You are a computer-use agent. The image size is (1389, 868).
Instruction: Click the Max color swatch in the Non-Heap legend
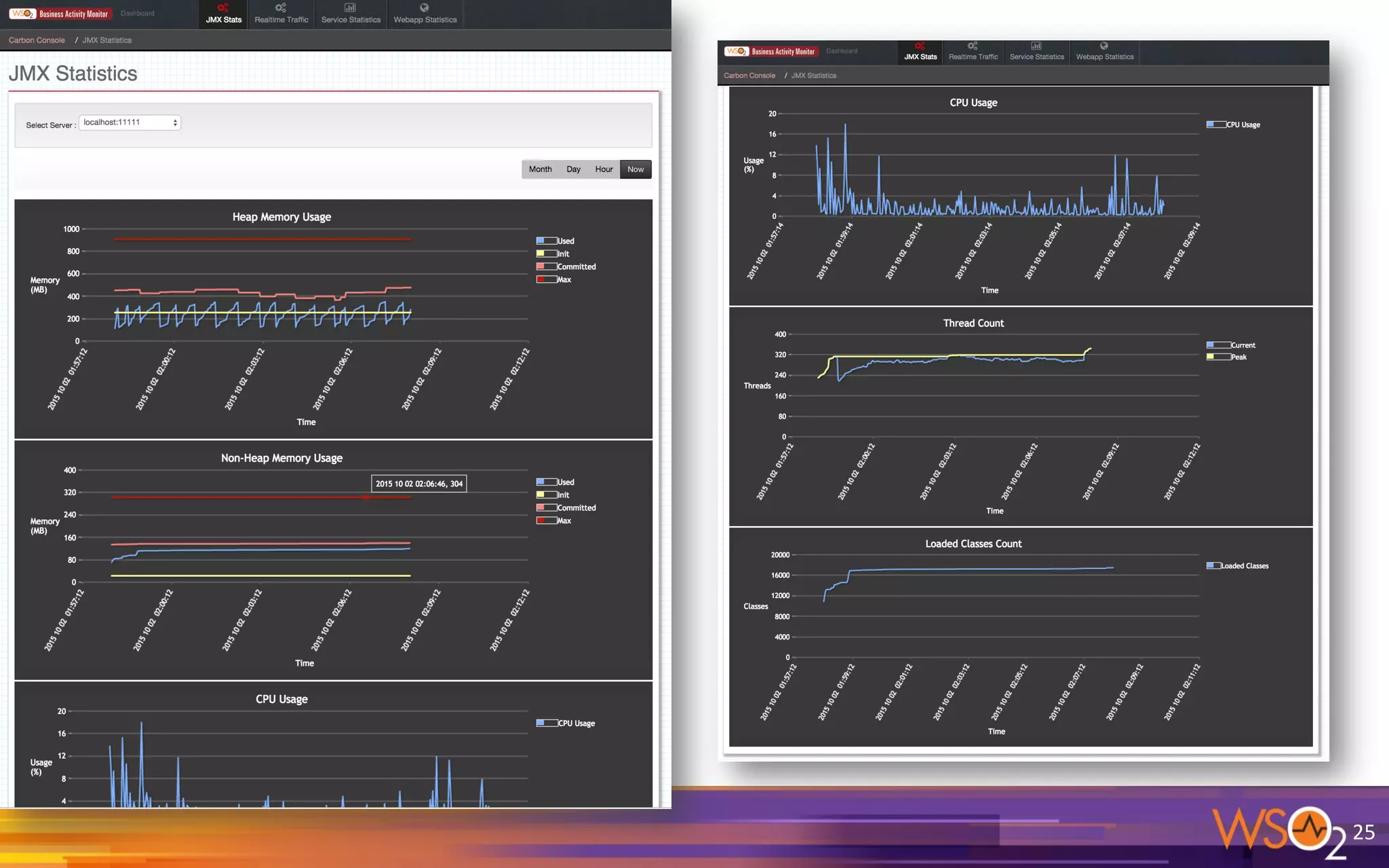[546, 521]
